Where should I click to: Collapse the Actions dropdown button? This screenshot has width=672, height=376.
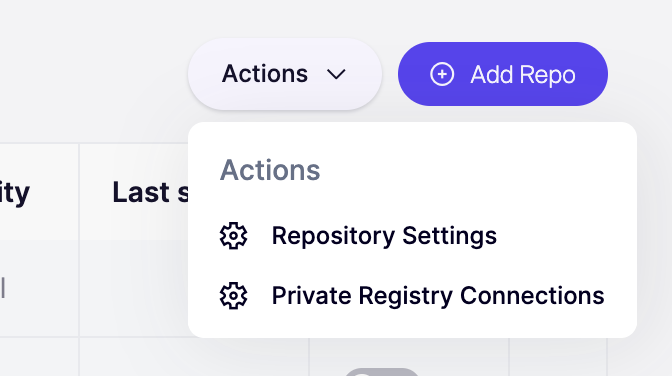click(285, 74)
